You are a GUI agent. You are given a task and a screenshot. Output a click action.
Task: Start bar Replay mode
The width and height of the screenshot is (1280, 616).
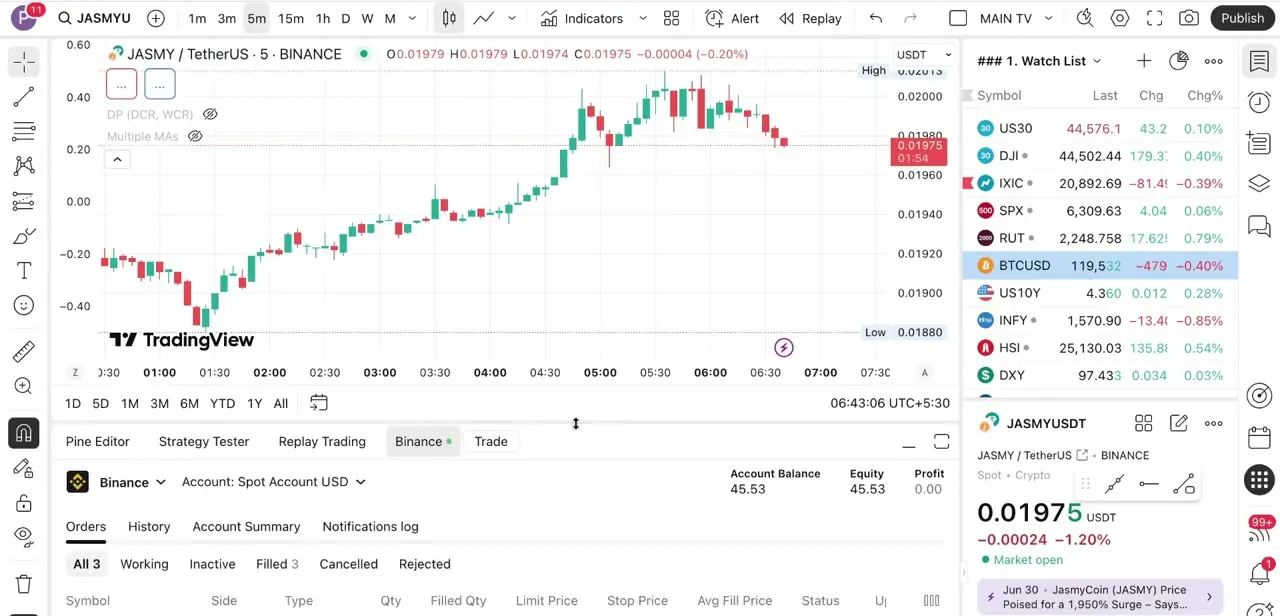810,18
